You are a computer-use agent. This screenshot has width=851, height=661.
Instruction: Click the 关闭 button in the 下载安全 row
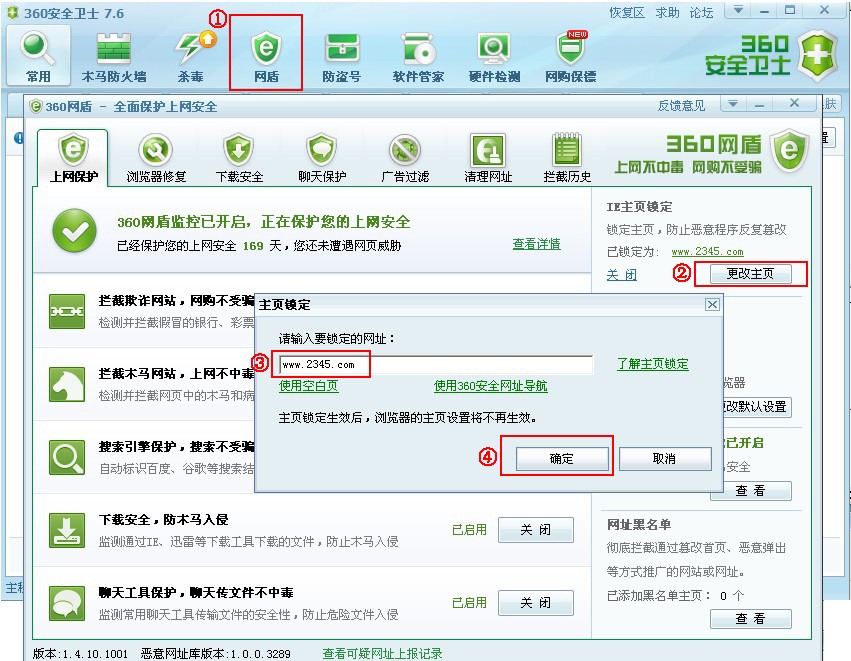pyautogui.click(x=536, y=530)
